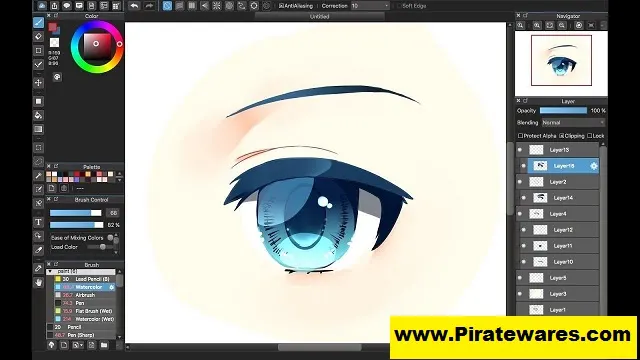
Task: Click the canvas horizontal scrollbar
Action: click(320, 347)
